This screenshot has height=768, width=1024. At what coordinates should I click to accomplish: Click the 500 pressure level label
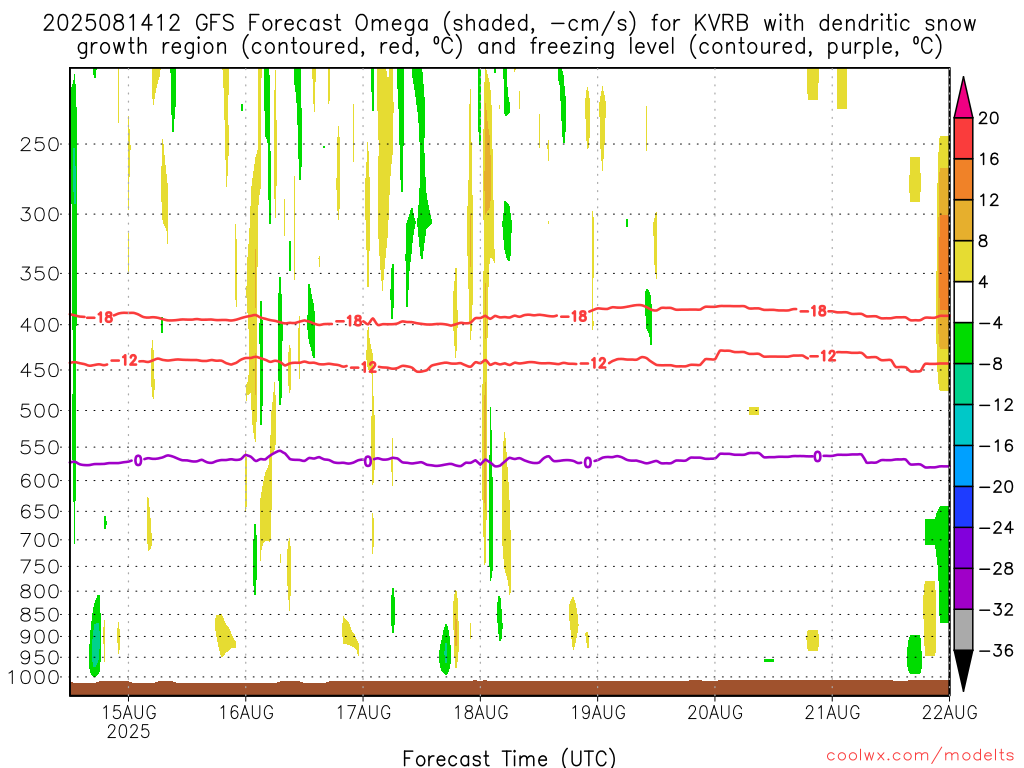[x=40, y=411]
